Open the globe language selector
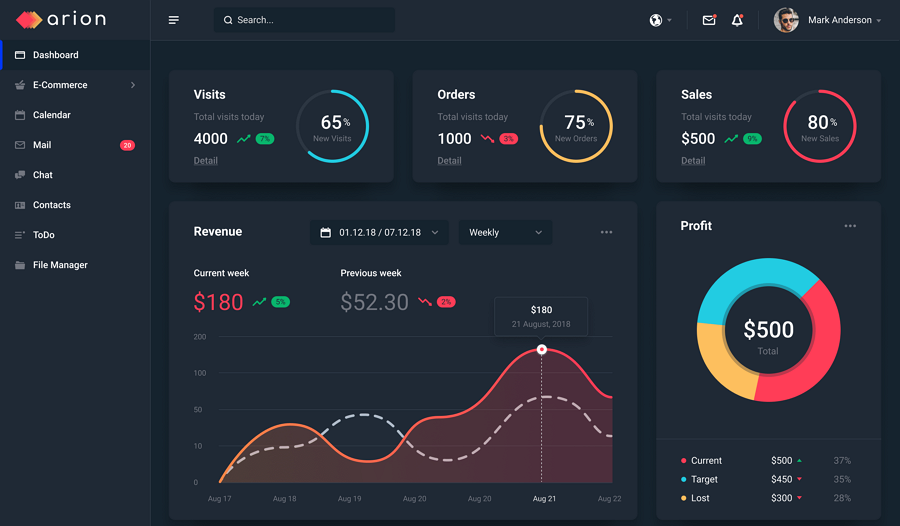The image size is (900, 526). [x=660, y=20]
